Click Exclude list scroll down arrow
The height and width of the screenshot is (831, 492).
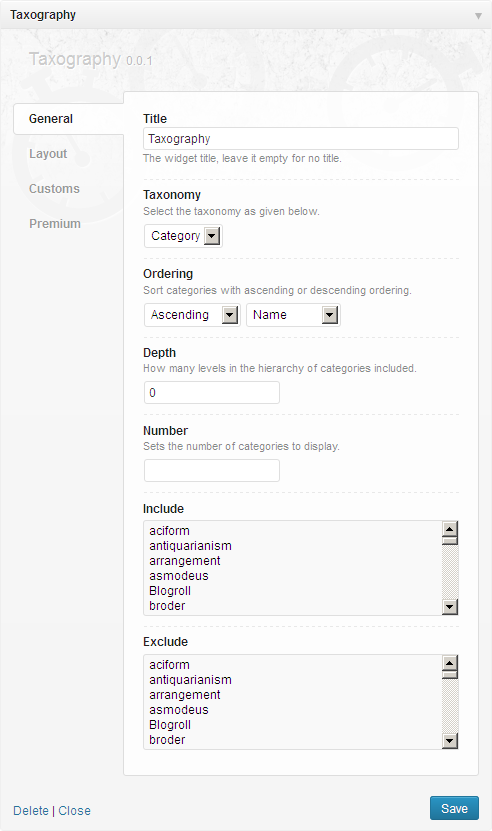coord(450,741)
